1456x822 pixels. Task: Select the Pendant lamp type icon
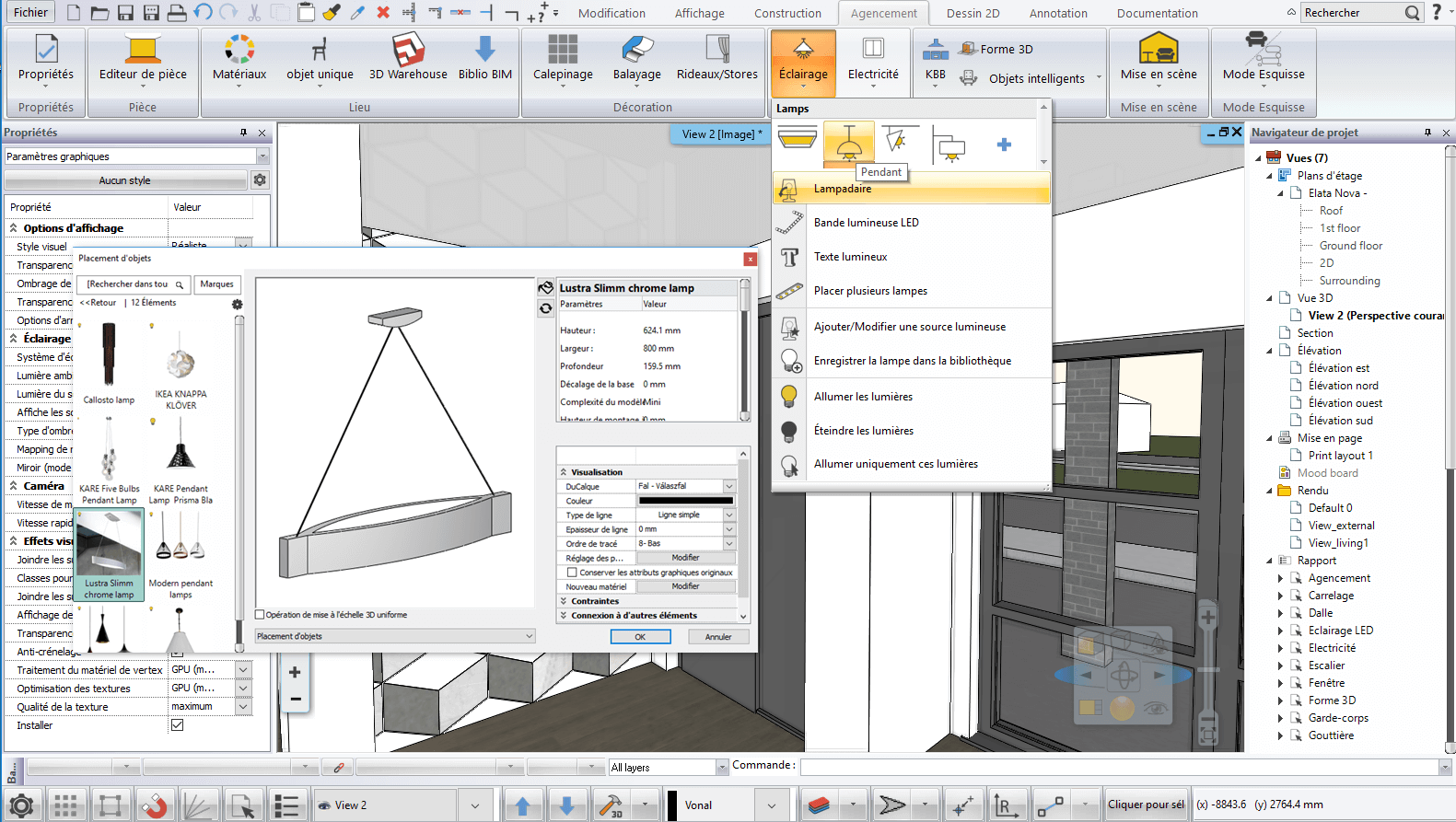(848, 144)
